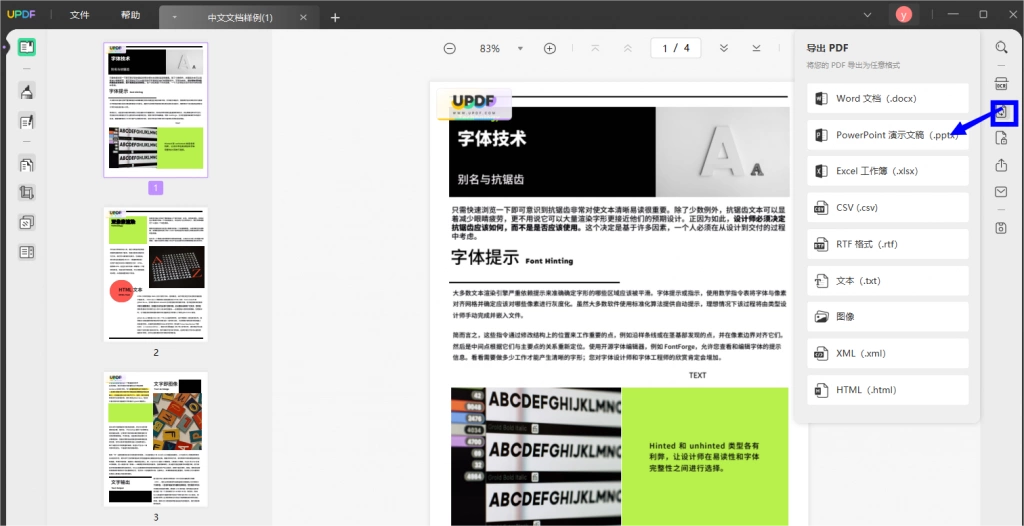Open the 帮助 menu
Image resolution: width=1024 pixels, height=526 pixels.
(x=131, y=15)
